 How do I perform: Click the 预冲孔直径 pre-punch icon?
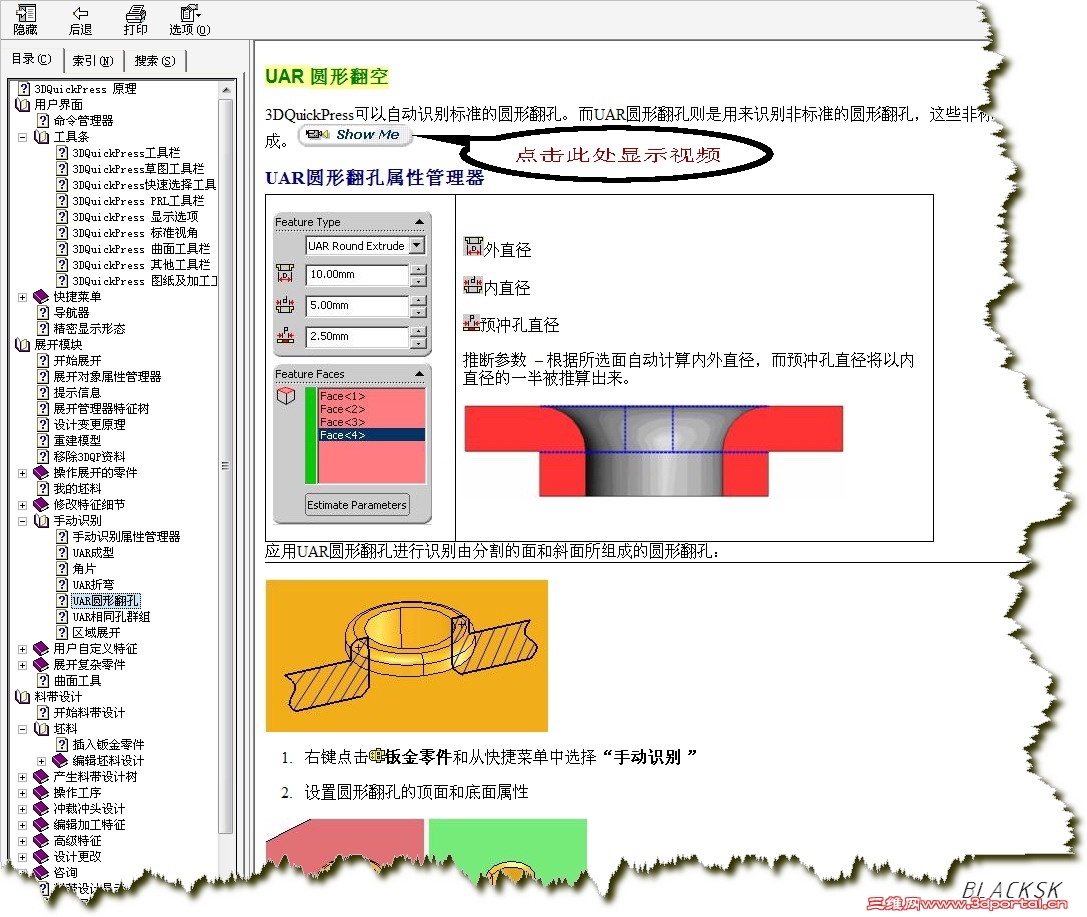[x=472, y=322]
